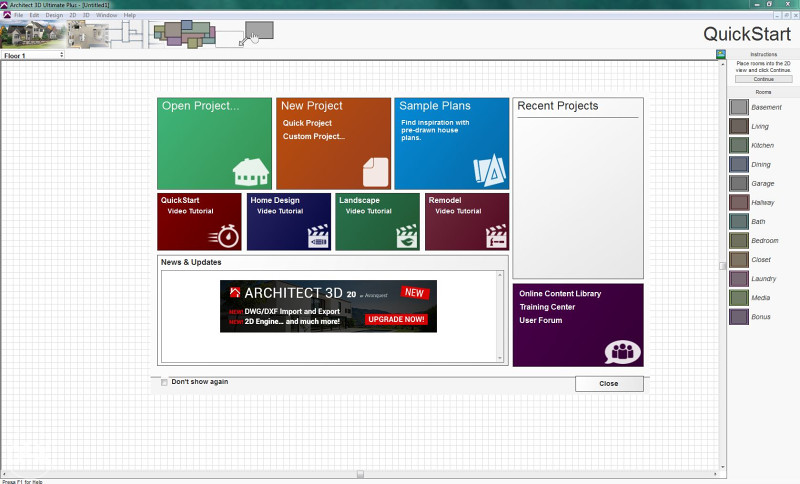800x484 pixels.
Task: Click the Remodel Video Tutorial text
Action: [458, 211]
